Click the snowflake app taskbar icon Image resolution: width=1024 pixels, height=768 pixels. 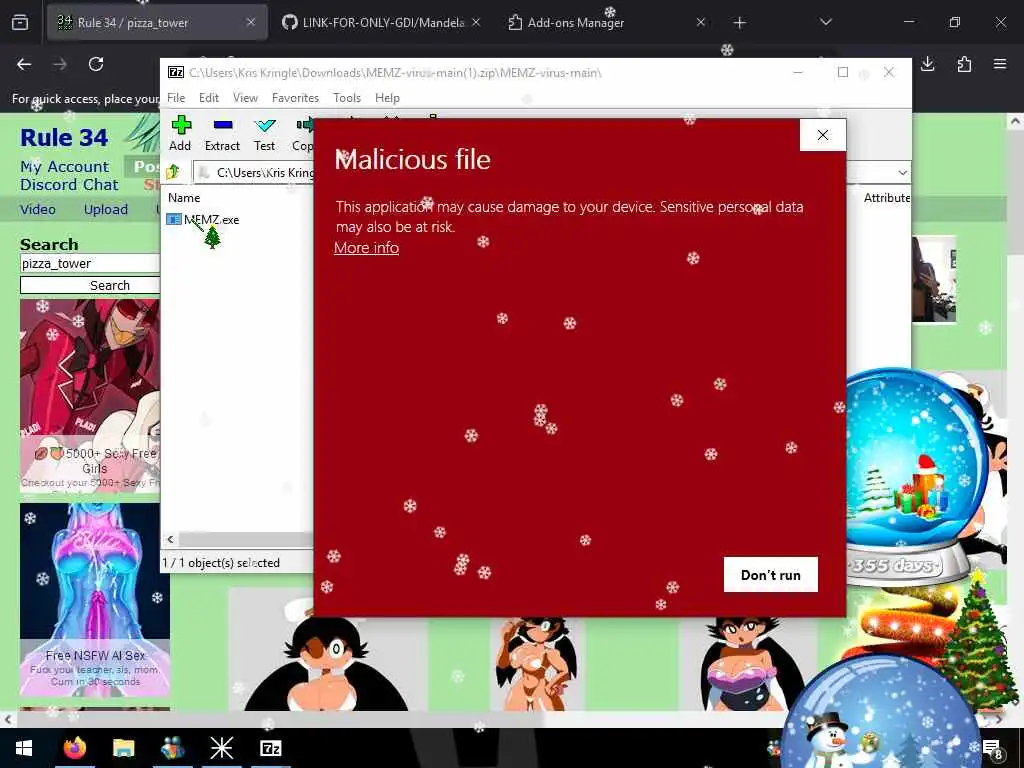click(221, 748)
